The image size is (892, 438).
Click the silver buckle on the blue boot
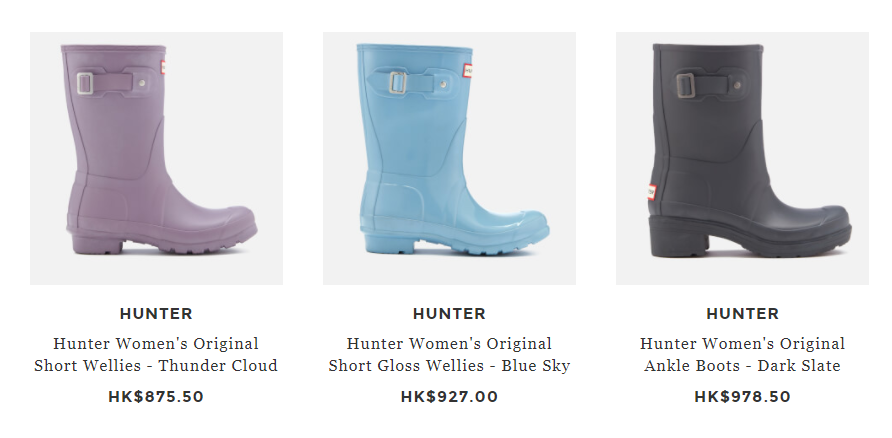(398, 83)
